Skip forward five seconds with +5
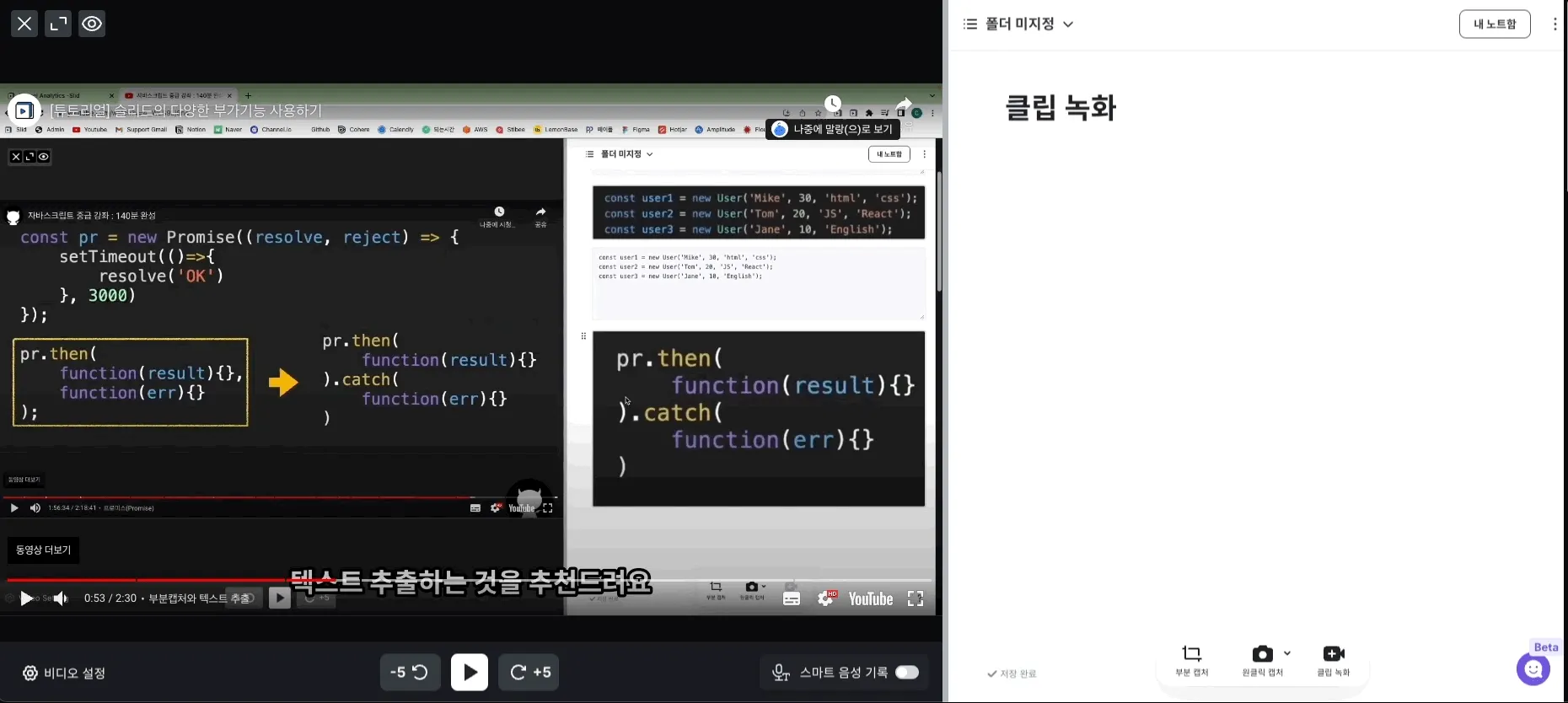The image size is (1568, 703). pos(529,672)
